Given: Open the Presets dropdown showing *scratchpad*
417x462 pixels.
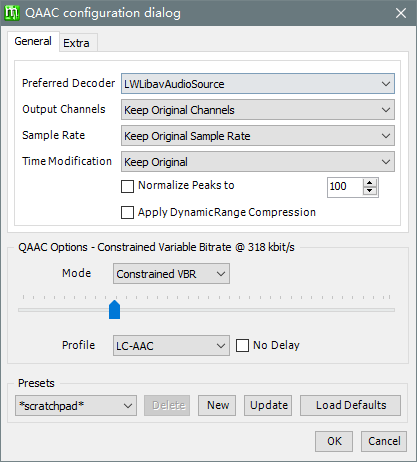Looking at the screenshot, I should click(x=76, y=406).
